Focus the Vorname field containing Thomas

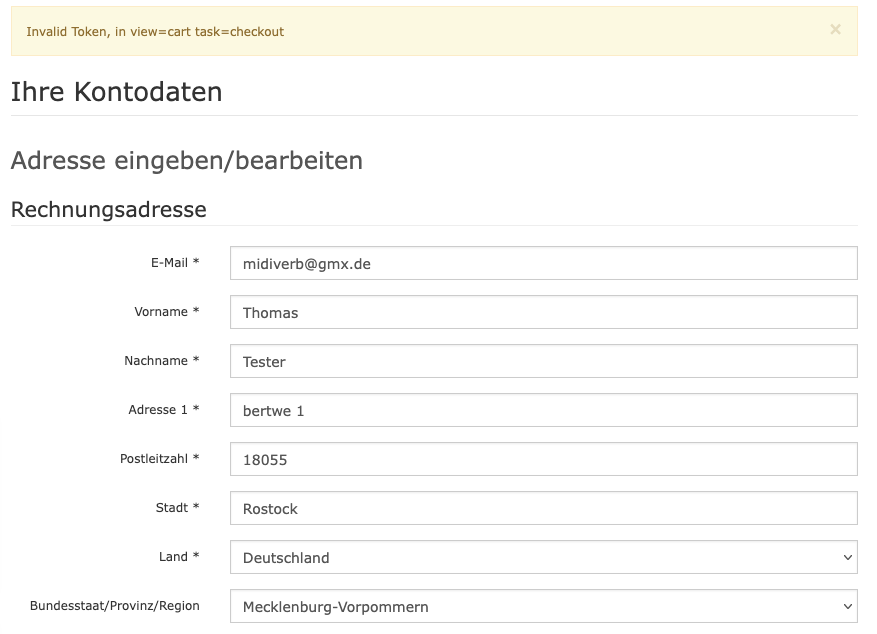click(x=543, y=312)
